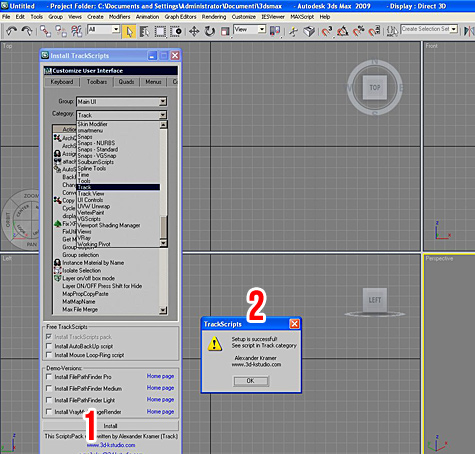Activate the Select and Scale tool
The image size is (475, 454).
pos(225,31)
